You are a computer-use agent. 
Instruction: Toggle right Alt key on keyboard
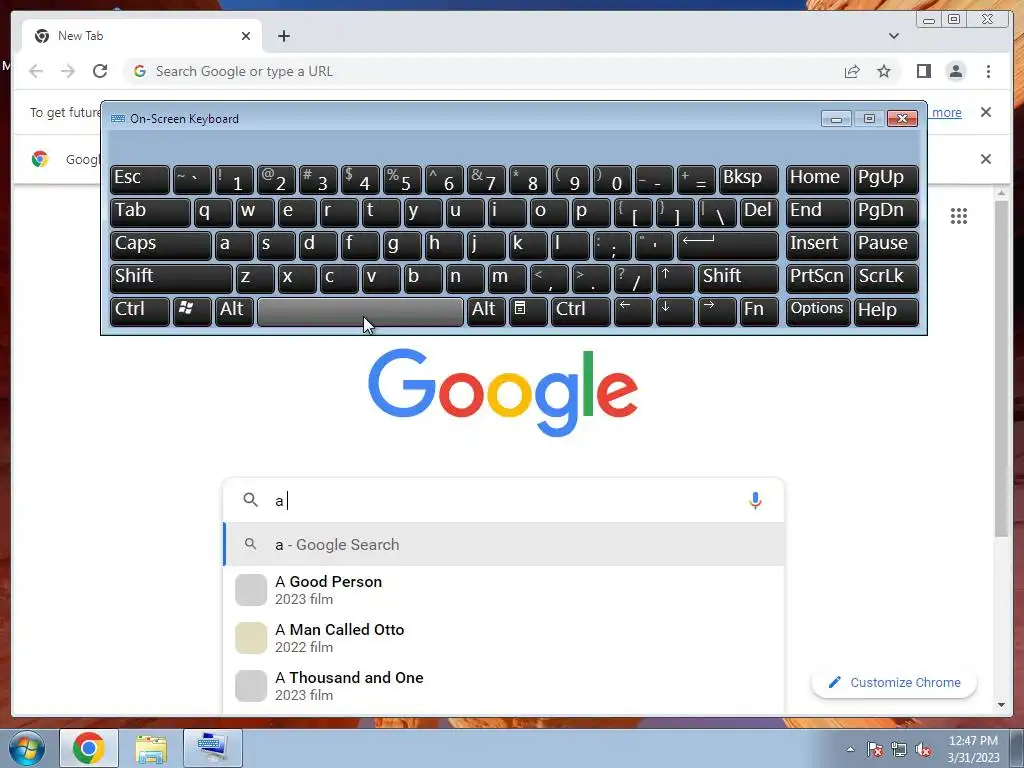486,311
